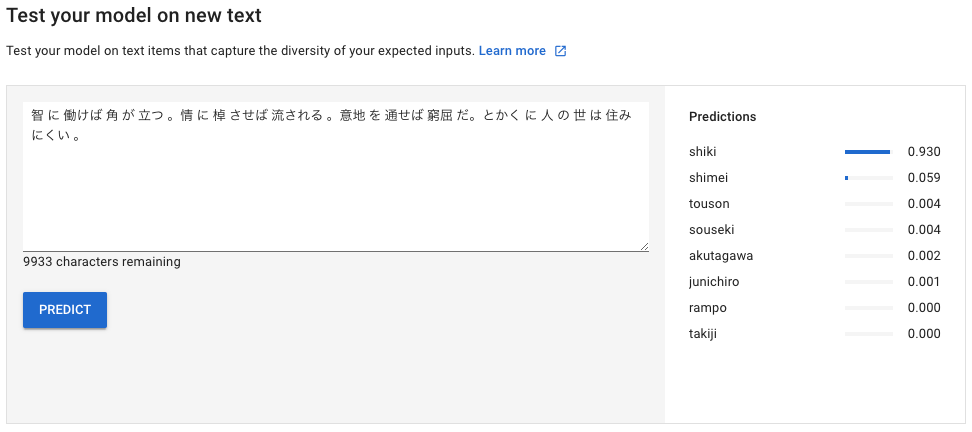Click the PREDICT button
This screenshot has width=972, height=432.
click(x=65, y=310)
